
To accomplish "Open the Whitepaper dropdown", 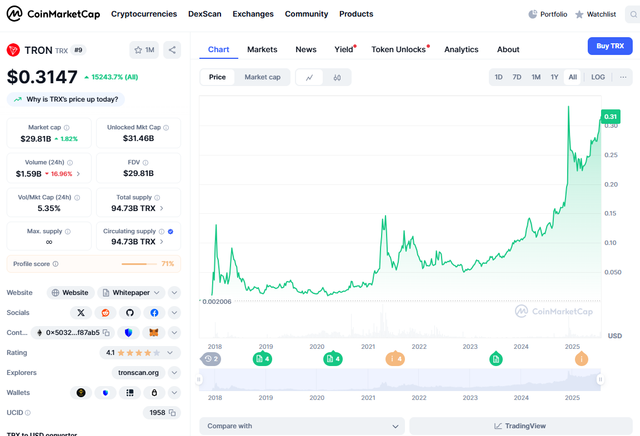I will 131,293.
